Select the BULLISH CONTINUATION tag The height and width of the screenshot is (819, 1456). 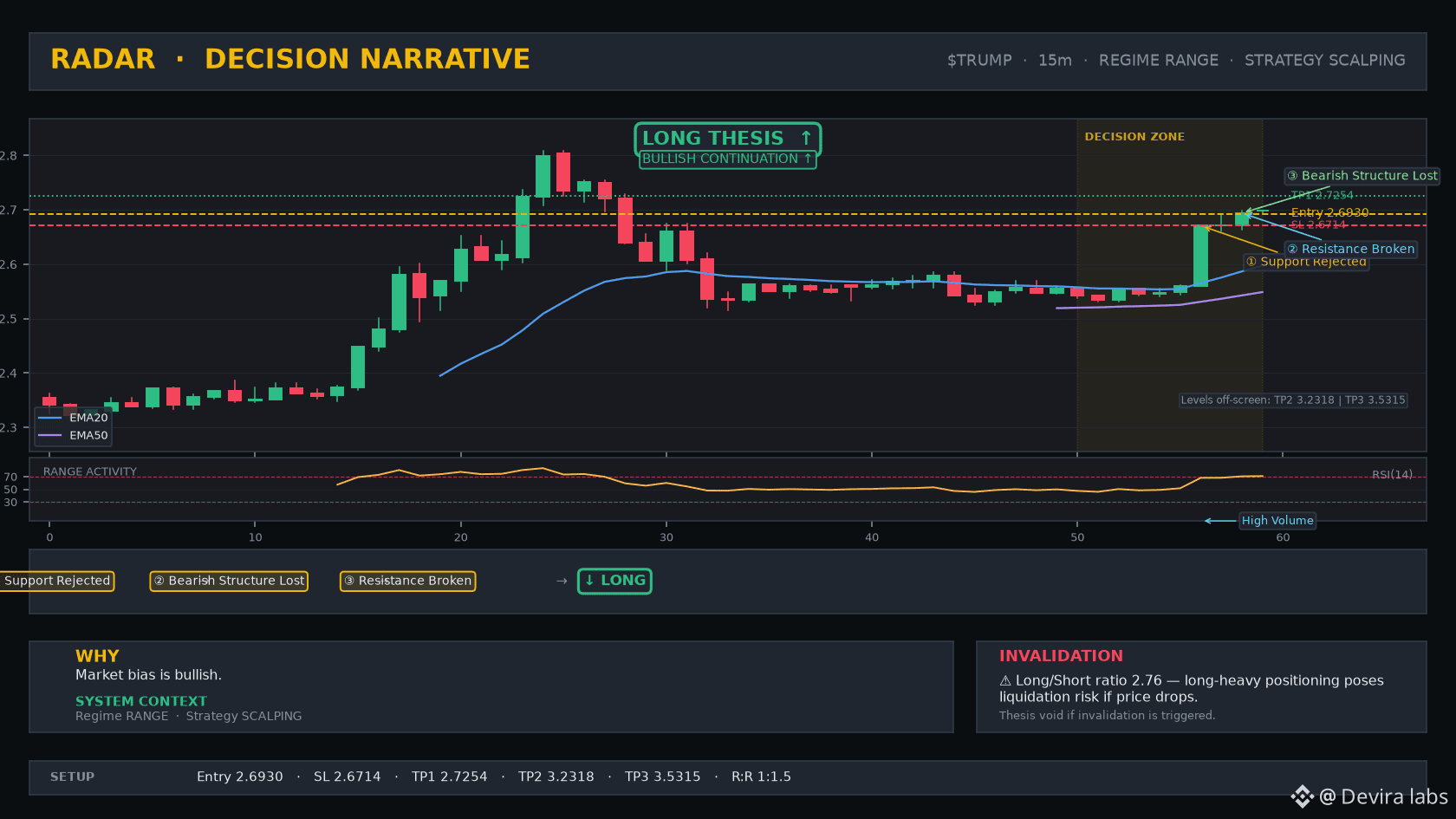[727, 159]
